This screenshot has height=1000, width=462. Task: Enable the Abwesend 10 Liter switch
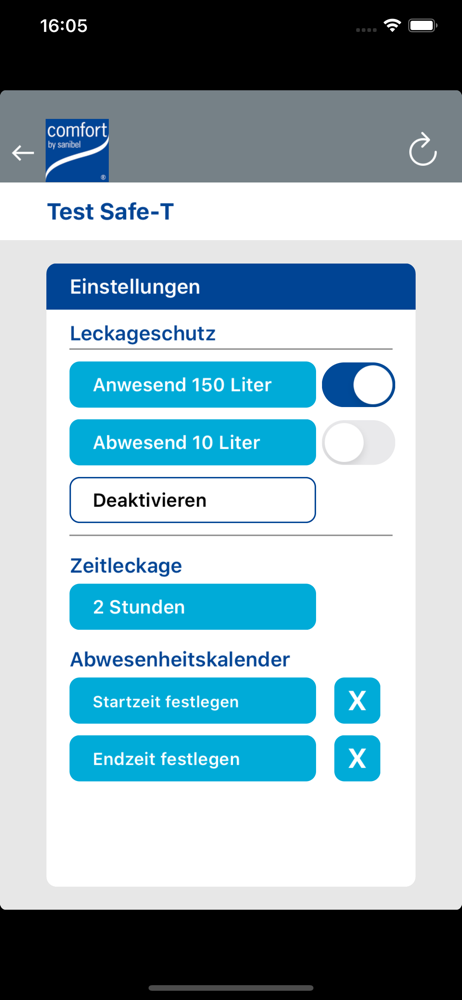click(x=359, y=442)
